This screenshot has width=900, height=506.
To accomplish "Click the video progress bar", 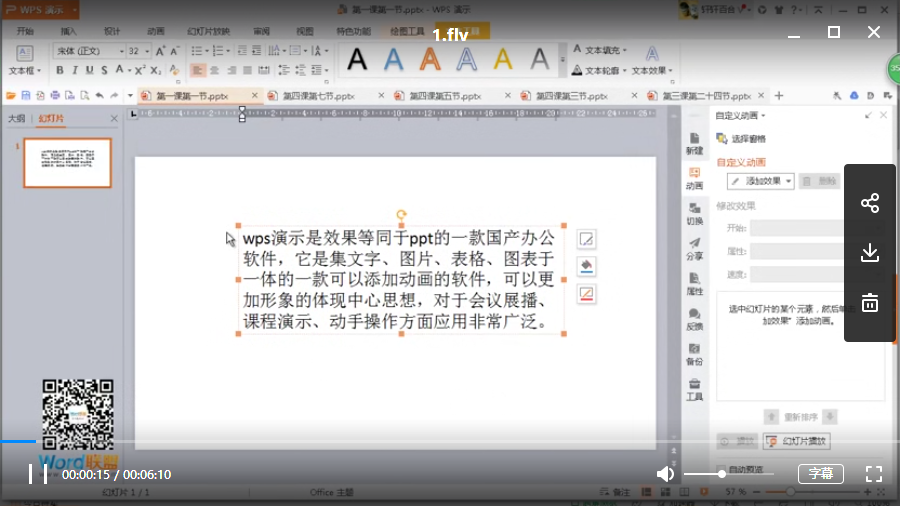I will pos(450,441).
